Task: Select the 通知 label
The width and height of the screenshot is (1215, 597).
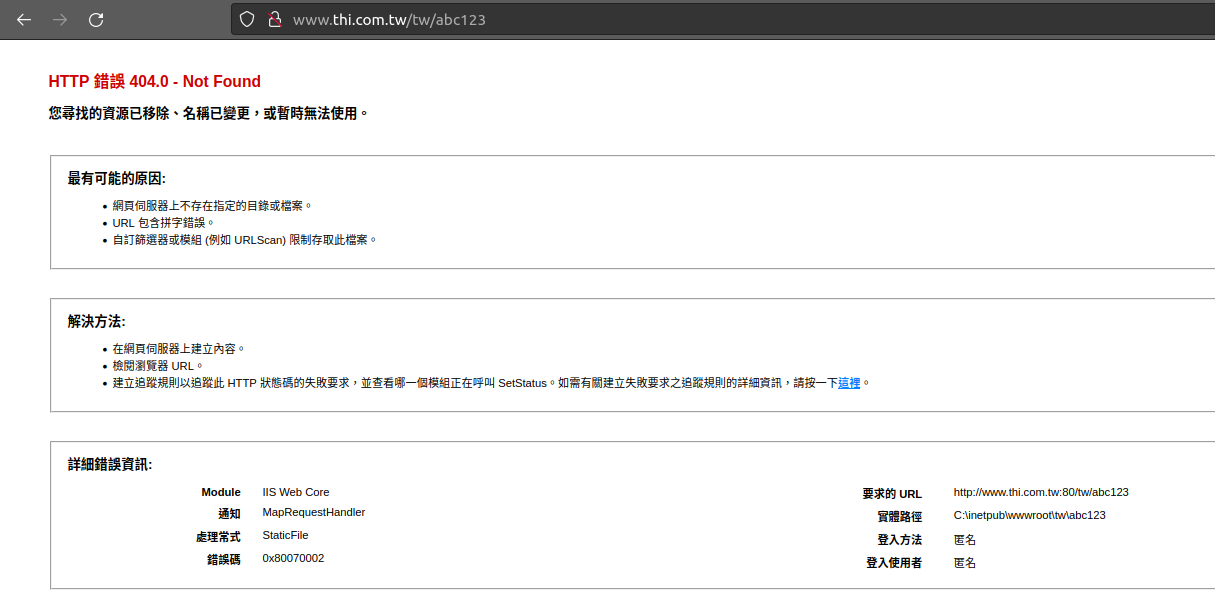Action: [229, 513]
